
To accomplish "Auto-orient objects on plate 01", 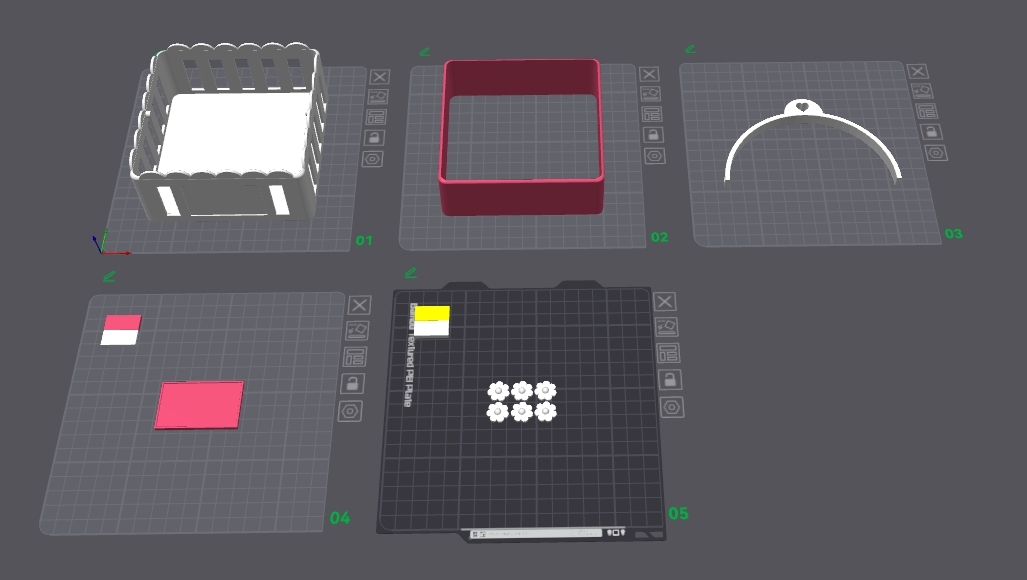I will (x=378, y=97).
